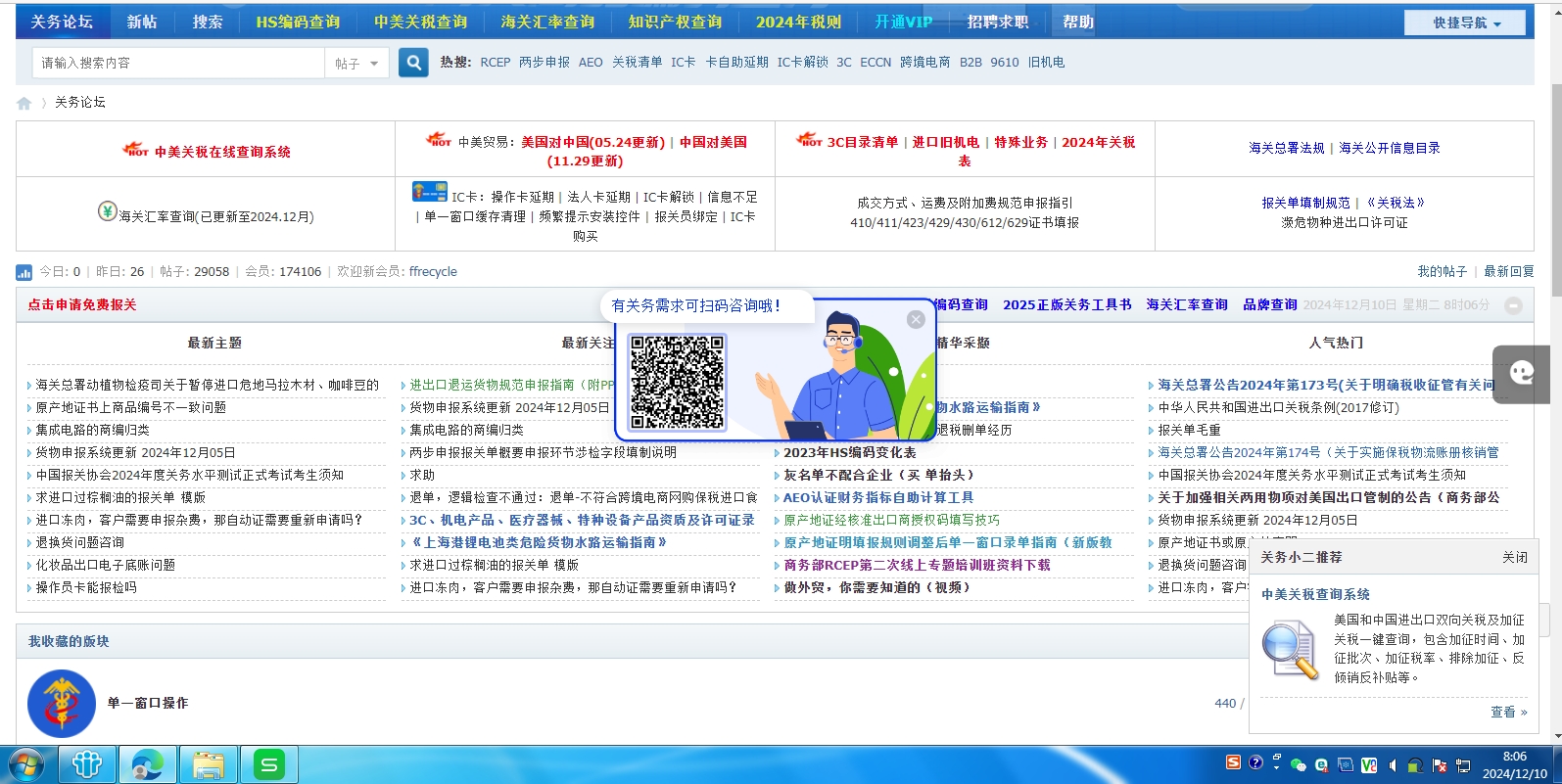
Task: Click hot search term ECCN
Action: [876, 63]
